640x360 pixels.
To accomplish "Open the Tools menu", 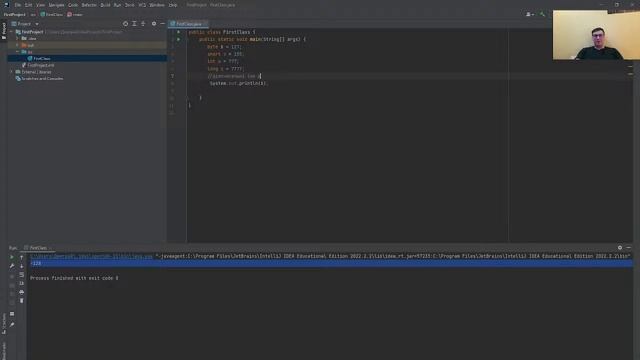I will [x=129, y=5].
